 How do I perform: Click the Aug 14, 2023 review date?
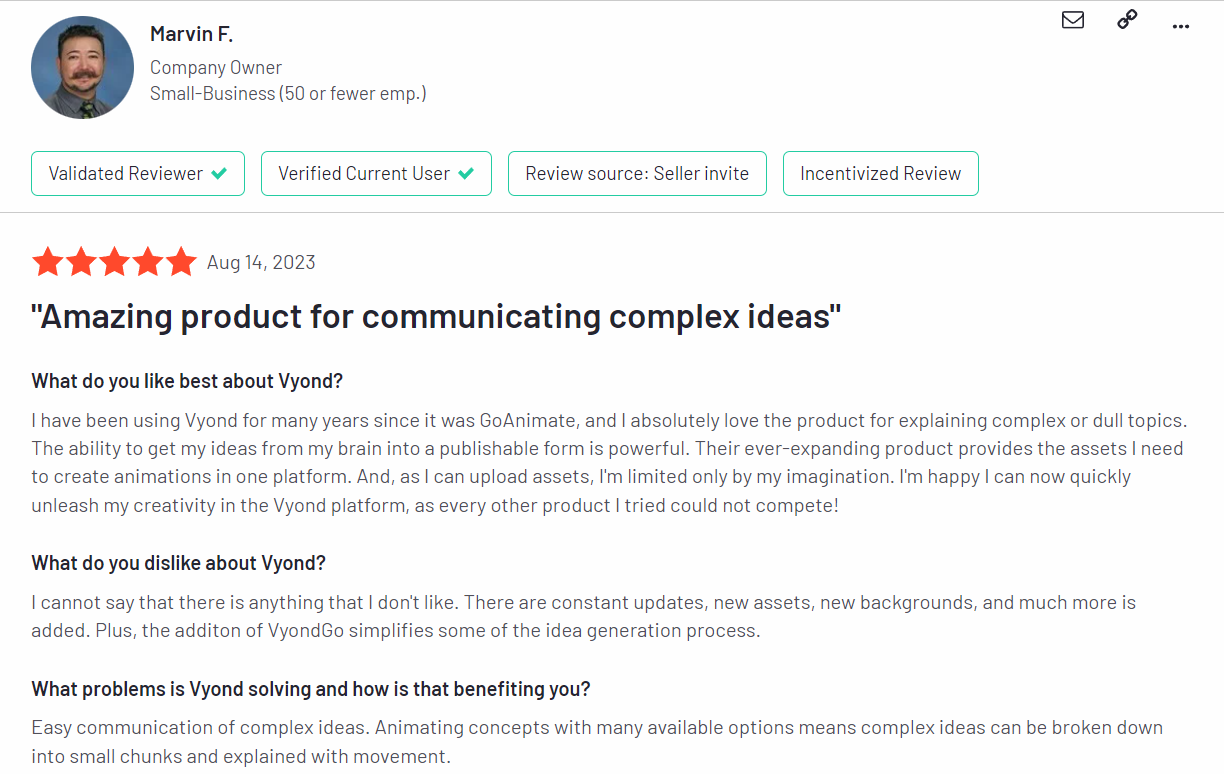click(x=261, y=263)
